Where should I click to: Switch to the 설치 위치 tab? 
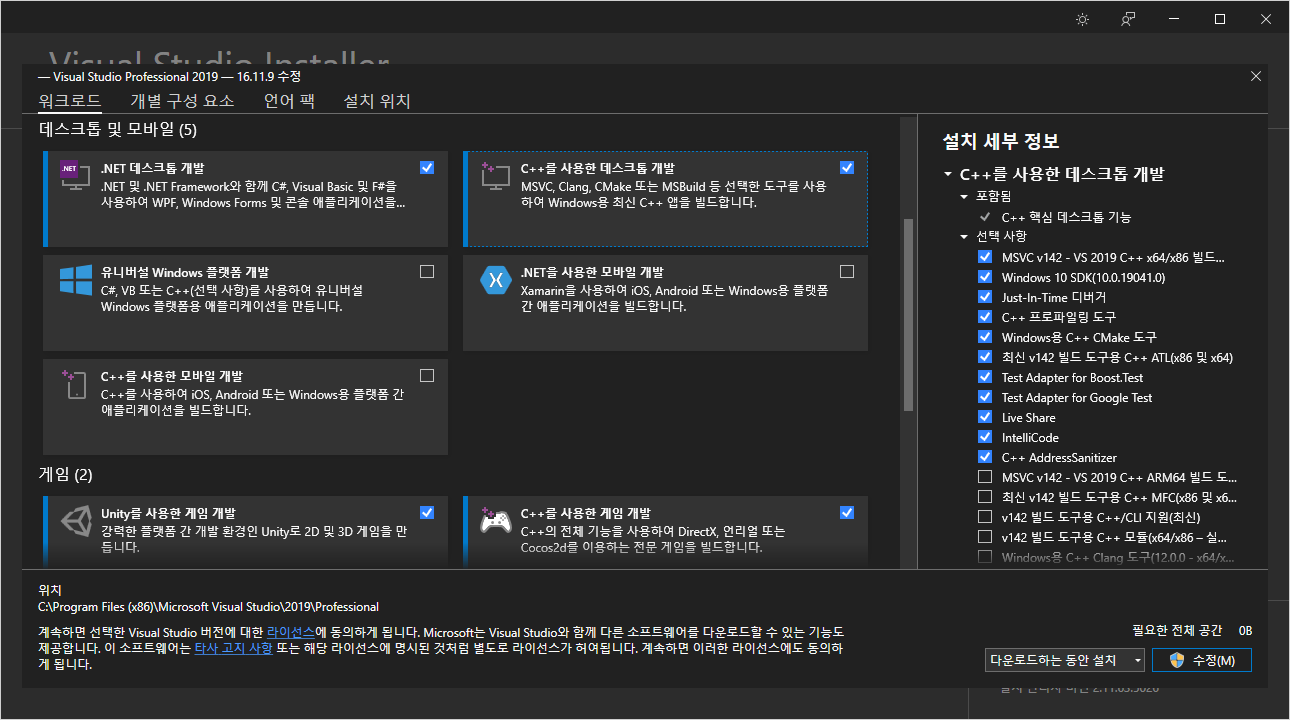tap(377, 101)
